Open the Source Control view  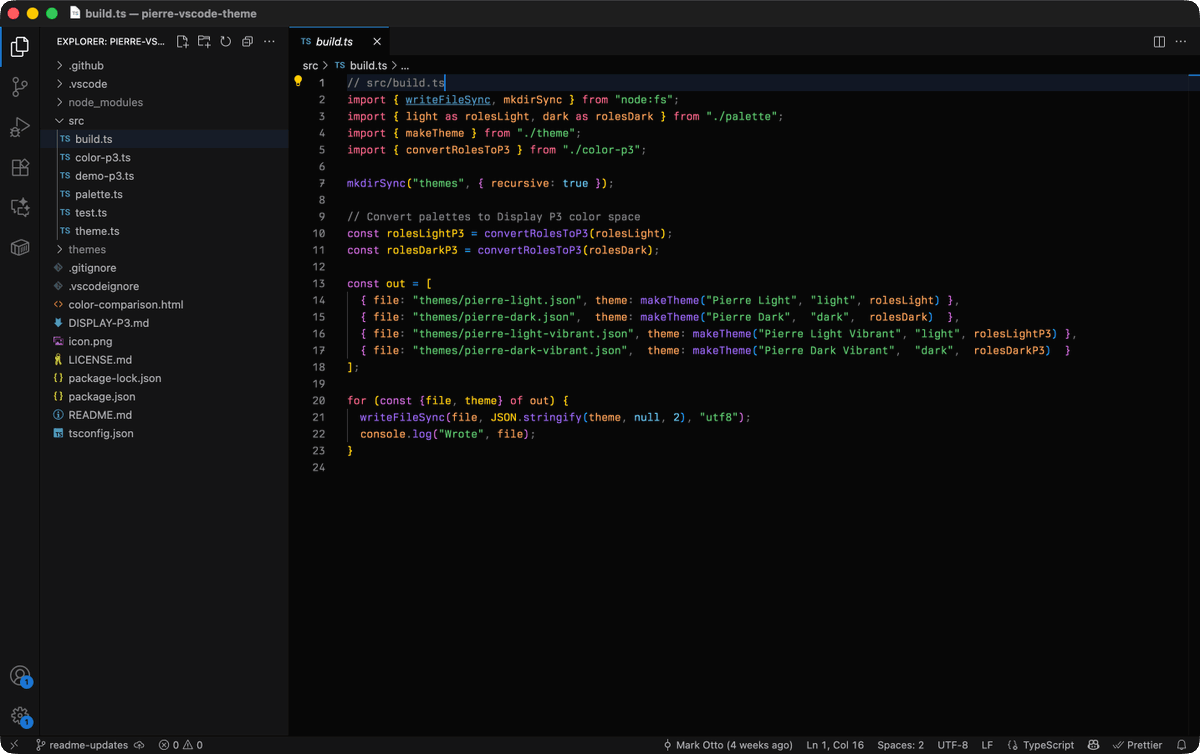coord(20,87)
